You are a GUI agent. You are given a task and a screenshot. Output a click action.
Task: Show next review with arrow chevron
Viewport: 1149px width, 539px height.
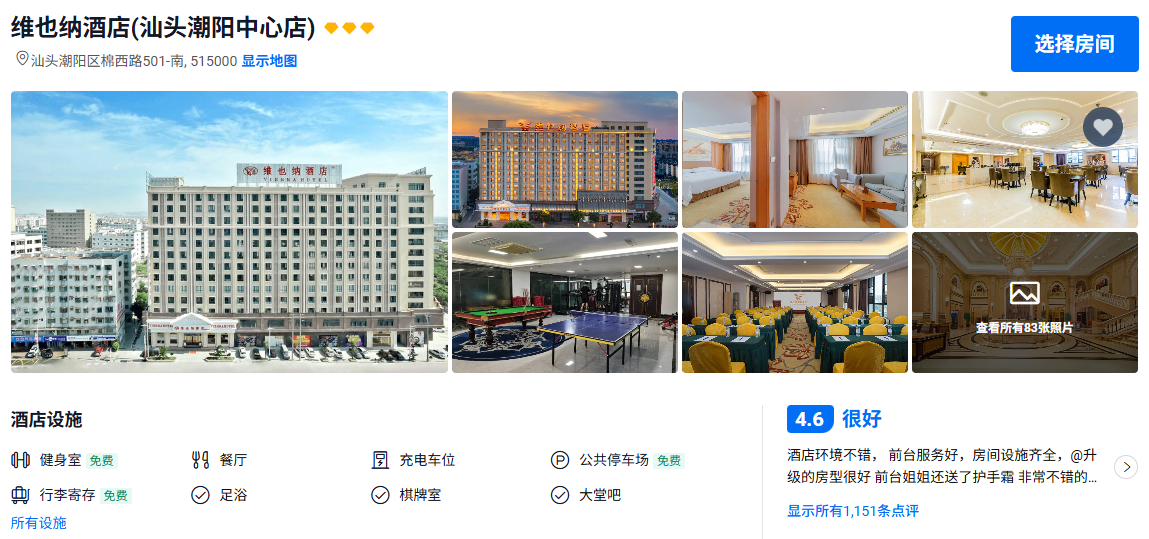click(1126, 466)
